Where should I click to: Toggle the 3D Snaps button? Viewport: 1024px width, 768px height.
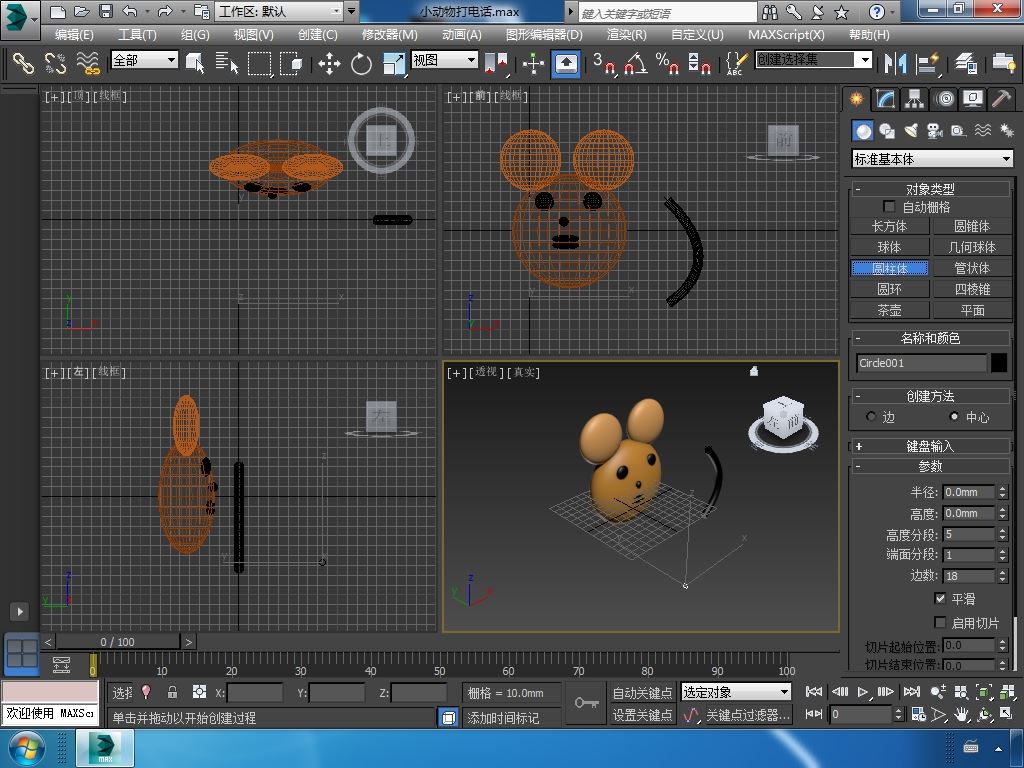[x=604, y=63]
